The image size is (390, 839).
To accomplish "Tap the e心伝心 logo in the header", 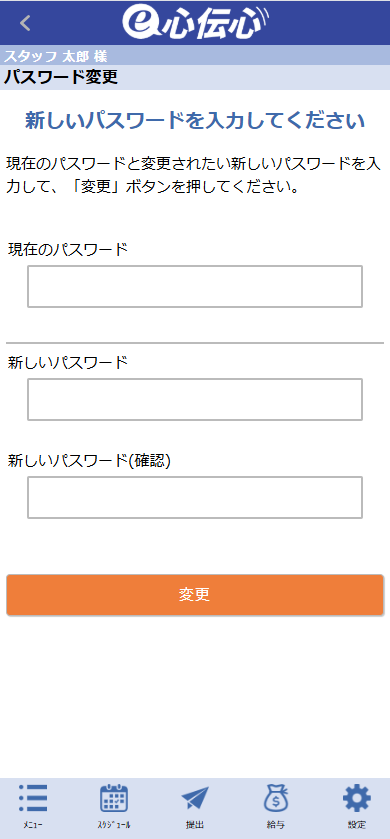I will [195, 22].
